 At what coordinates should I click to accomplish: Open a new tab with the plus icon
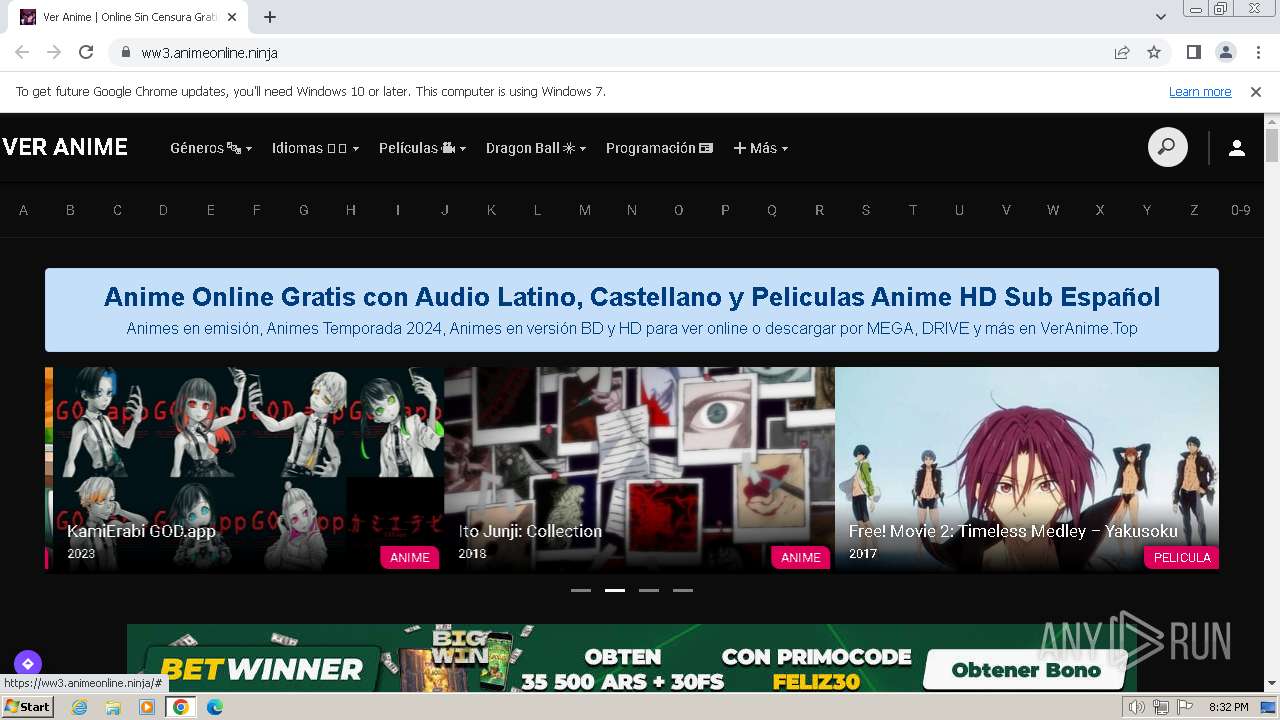(270, 17)
